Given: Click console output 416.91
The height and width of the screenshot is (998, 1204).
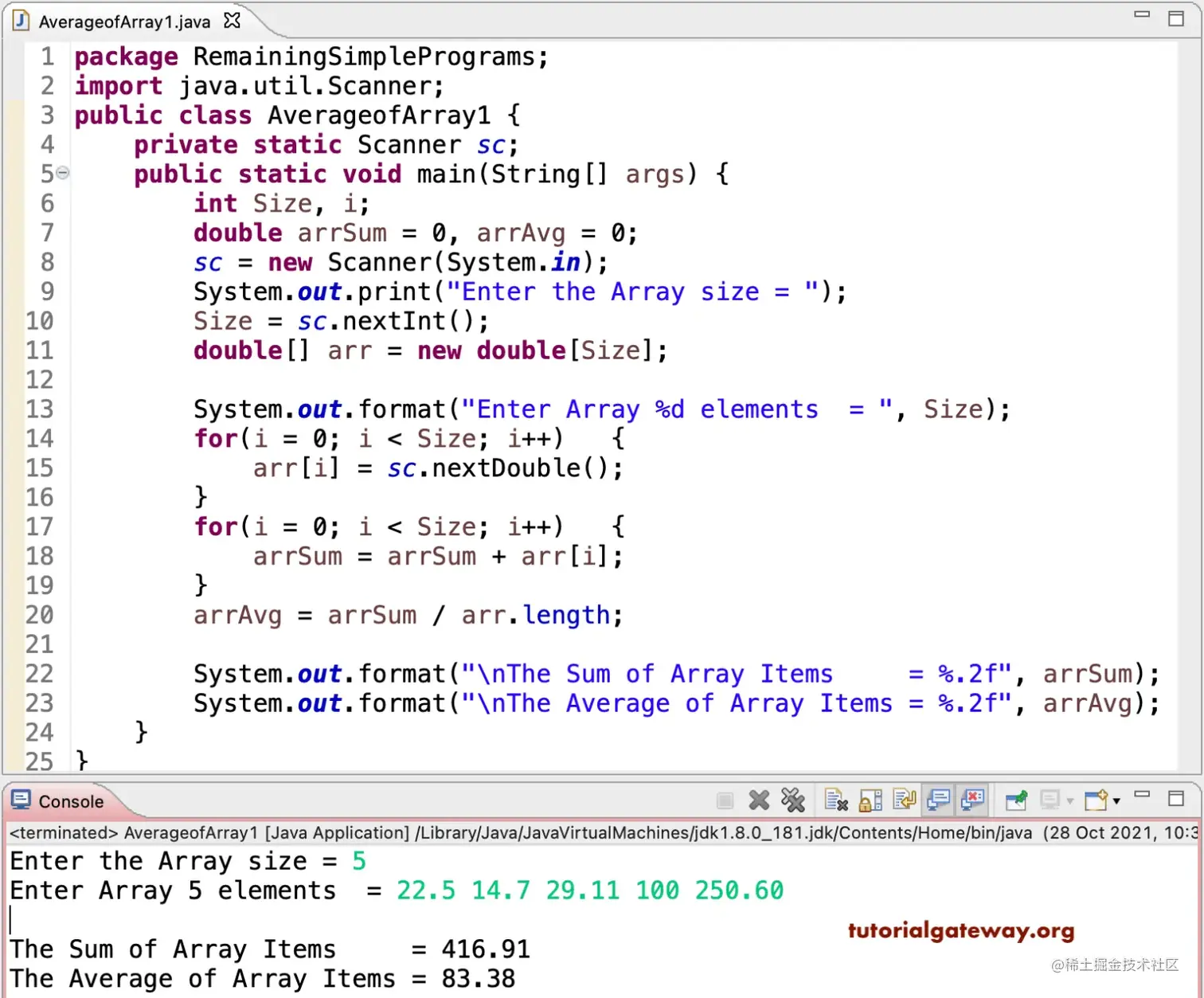Looking at the screenshot, I should coord(486,950).
